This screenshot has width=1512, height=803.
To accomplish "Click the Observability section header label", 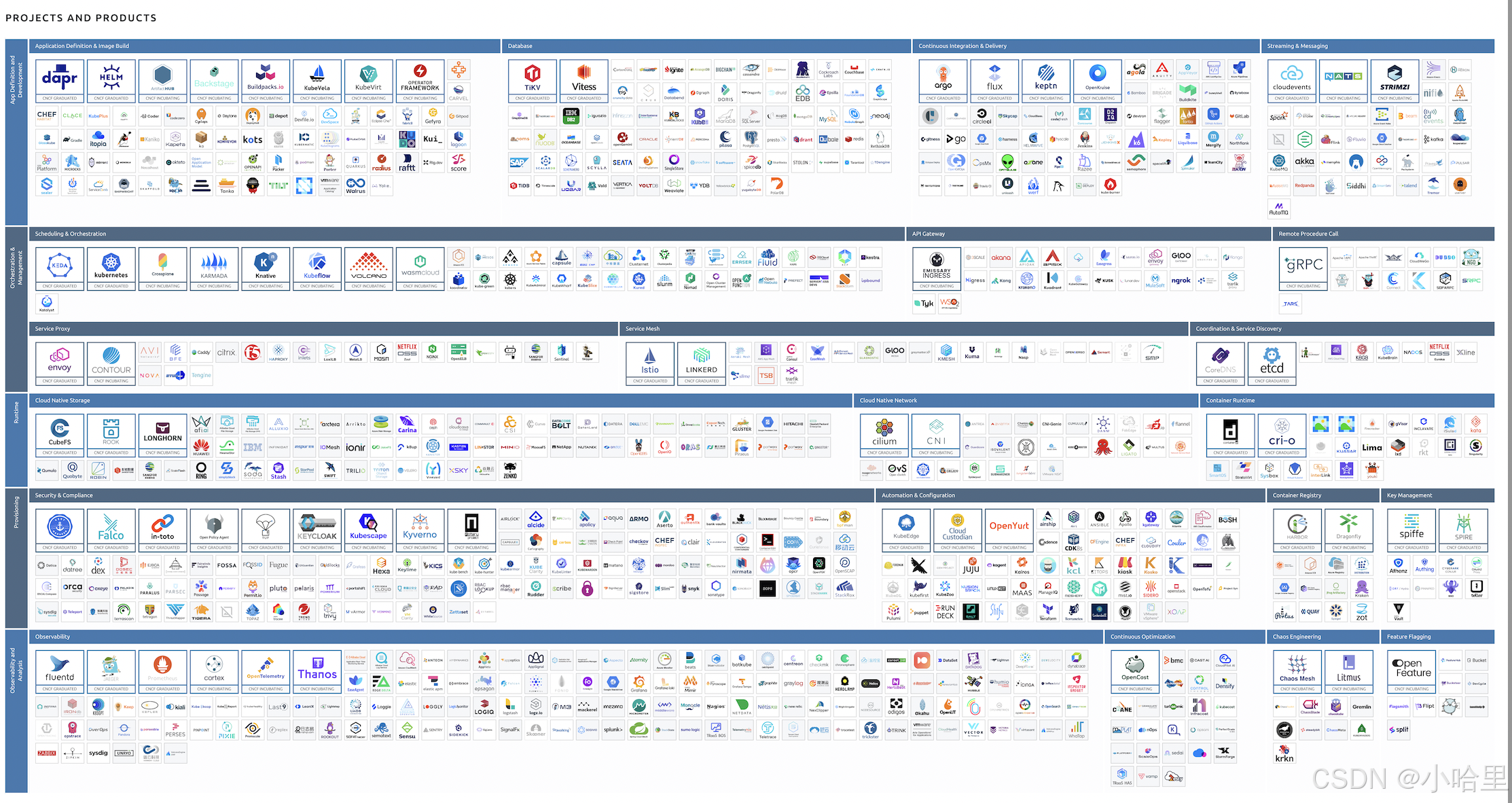I will point(53,637).
